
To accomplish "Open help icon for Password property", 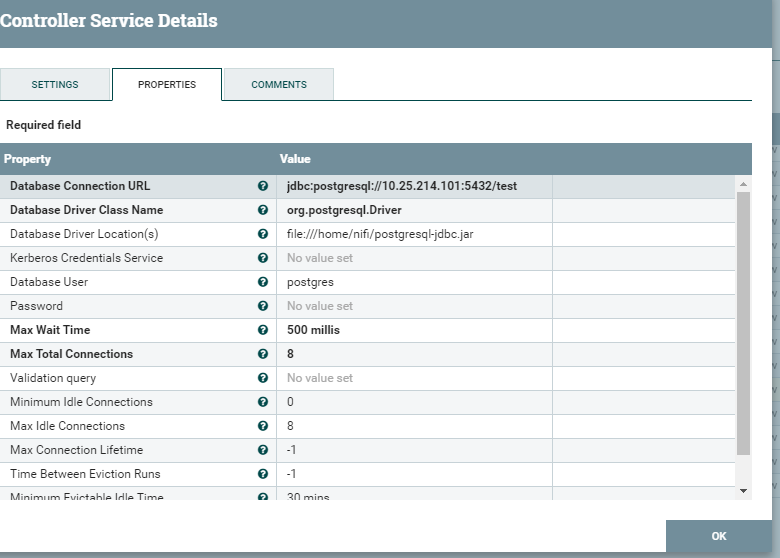I will point(263,306).
